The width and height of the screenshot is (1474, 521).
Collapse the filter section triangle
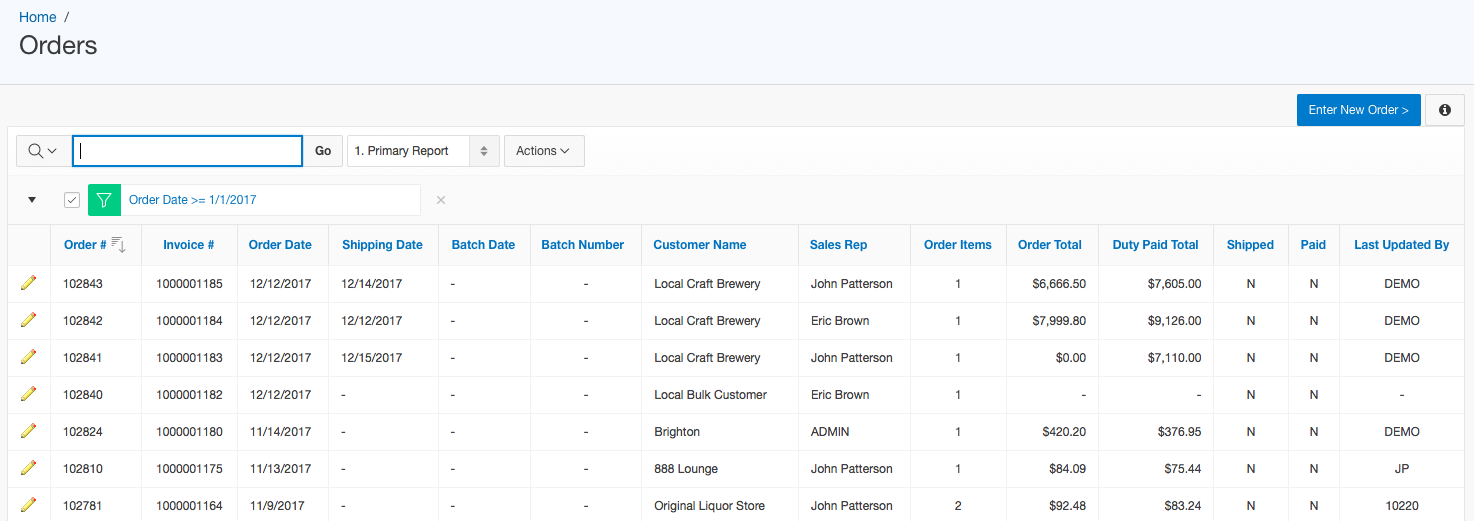coord(32,200)
